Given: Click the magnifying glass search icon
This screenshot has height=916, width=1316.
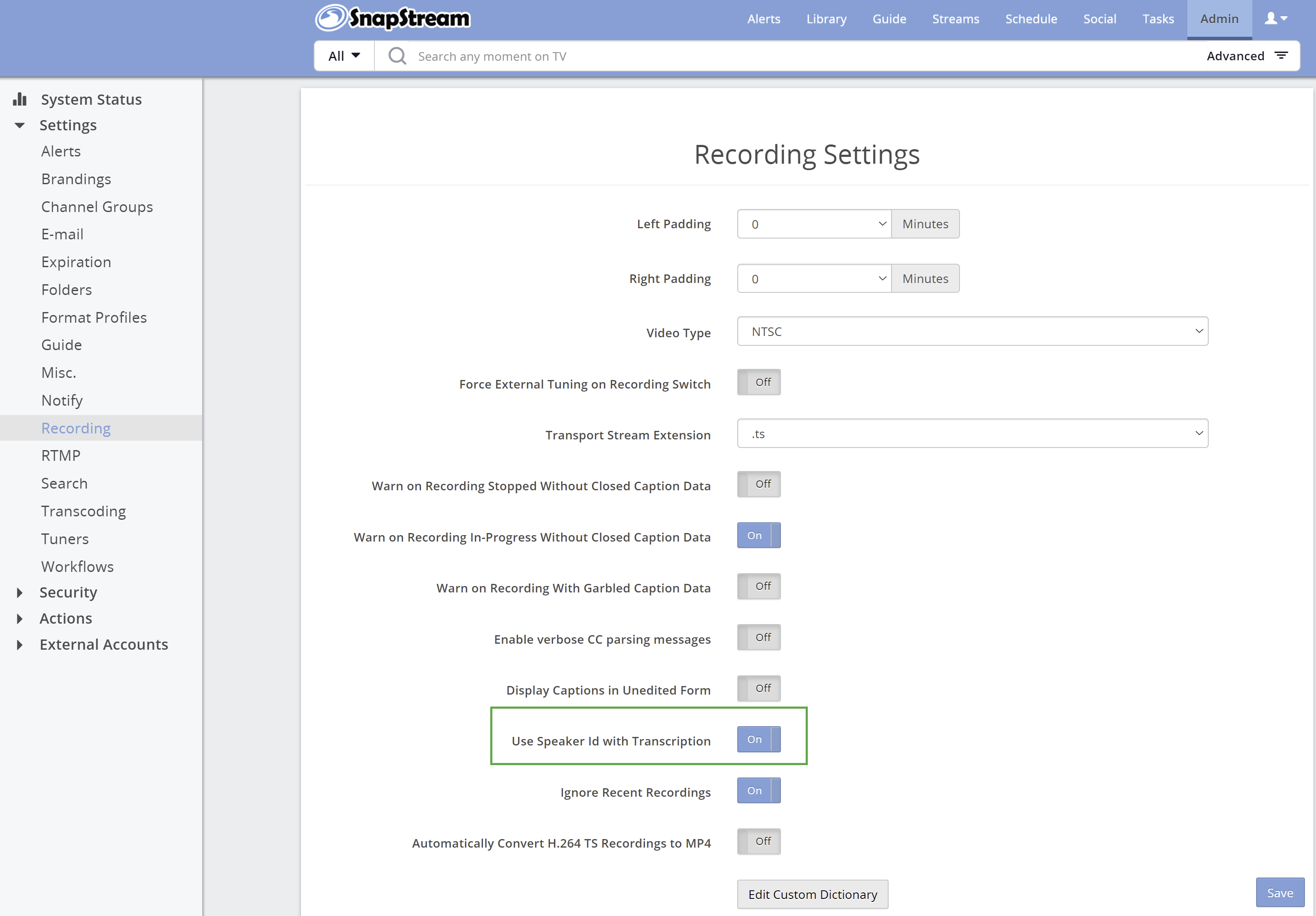Looking at the screenshot, I should [397, 56].
